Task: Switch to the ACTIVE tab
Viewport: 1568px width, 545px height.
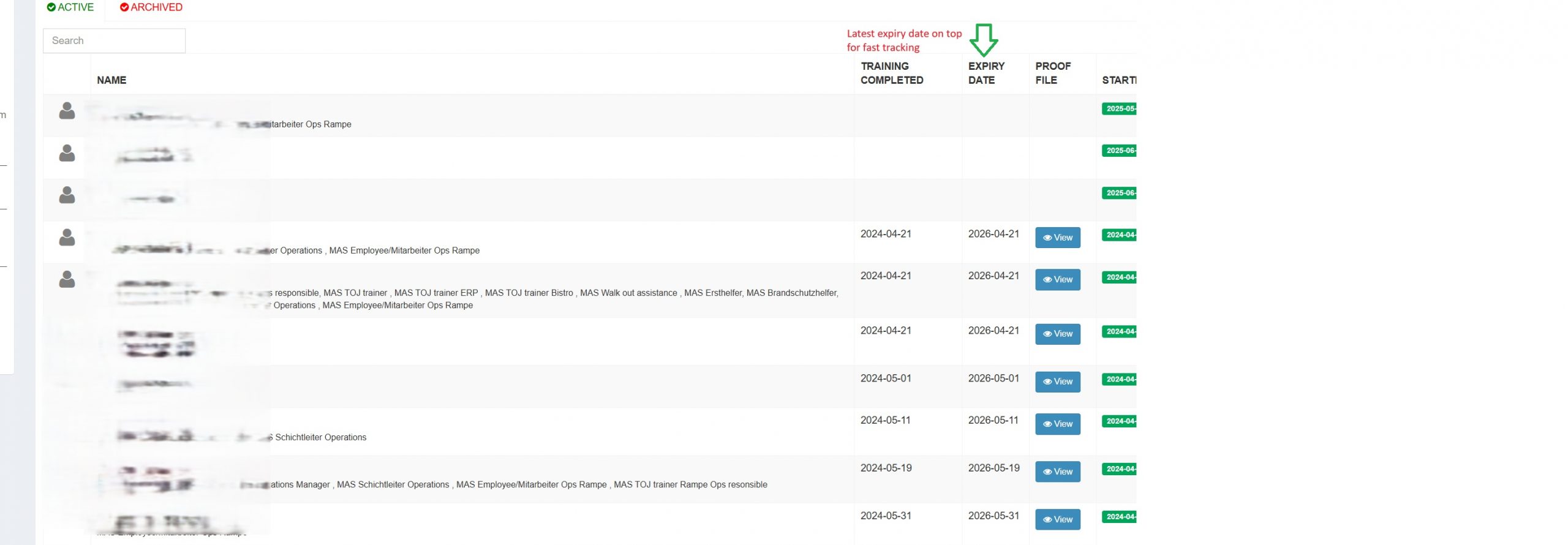Action: (x=70, y=7)
